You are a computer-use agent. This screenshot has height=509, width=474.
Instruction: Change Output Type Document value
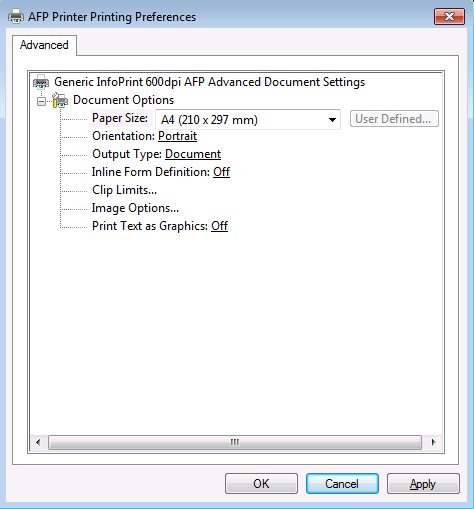[193, 154]
